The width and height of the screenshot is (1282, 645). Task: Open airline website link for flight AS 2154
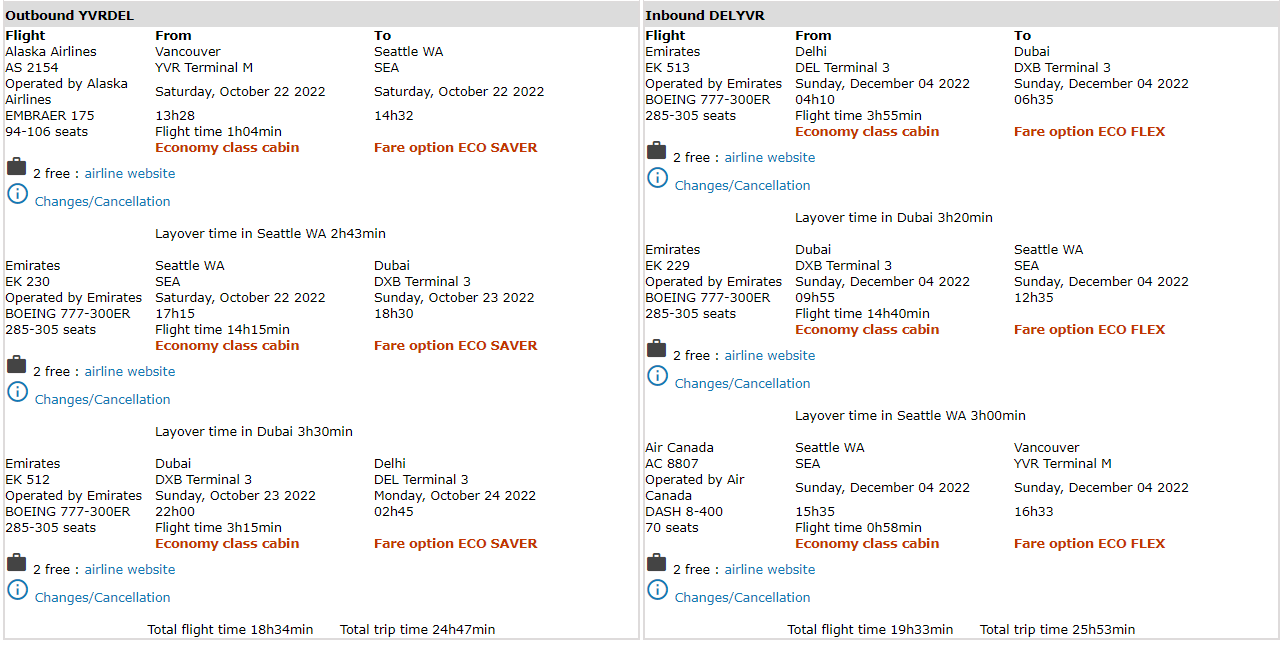click(129, 174)
